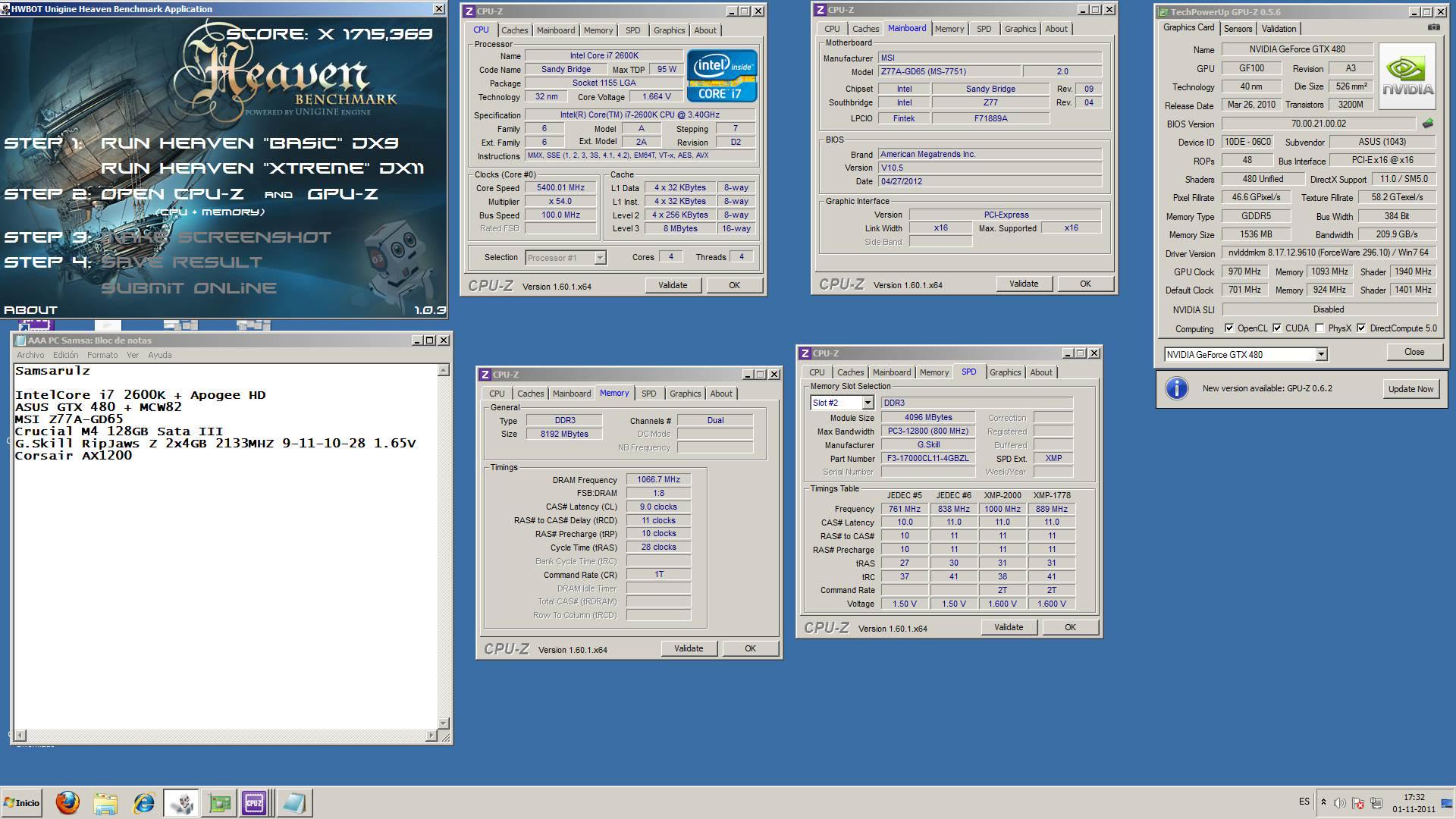
Task: Open Windows Explorer folder icon in taskbar
Action: tap(105, 802)
